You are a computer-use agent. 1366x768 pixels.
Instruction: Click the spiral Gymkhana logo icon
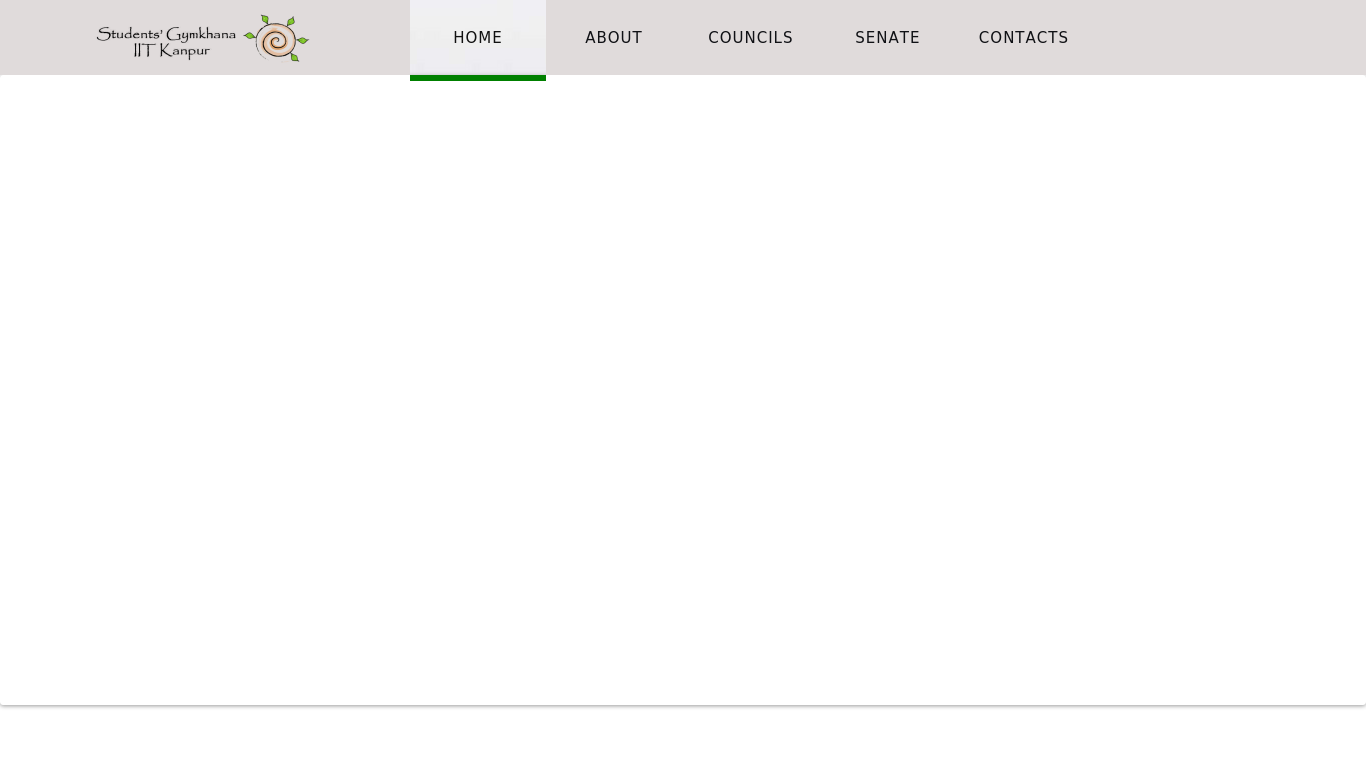(x=276, y=39)
